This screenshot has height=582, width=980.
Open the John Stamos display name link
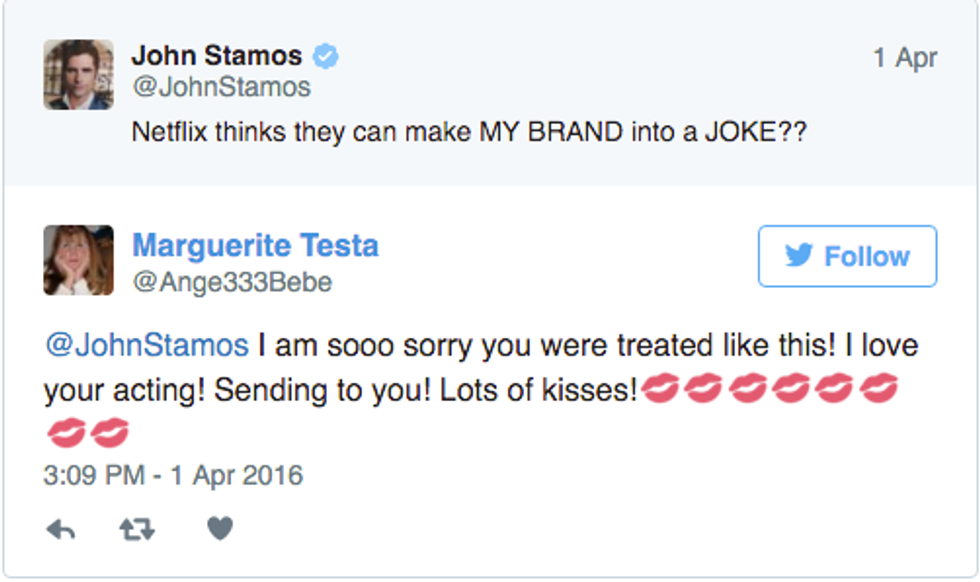(216, 56)
